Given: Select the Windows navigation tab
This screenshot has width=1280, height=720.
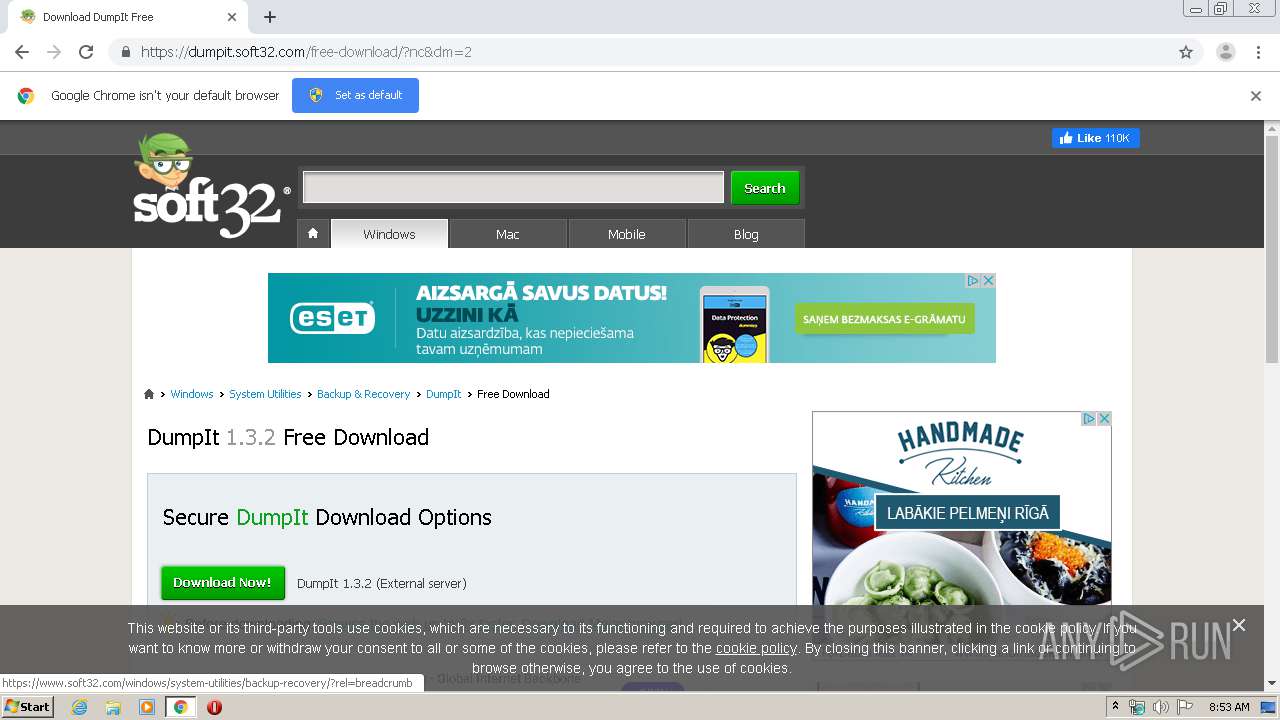Looking at the screenshot, I should coord(389,234).
